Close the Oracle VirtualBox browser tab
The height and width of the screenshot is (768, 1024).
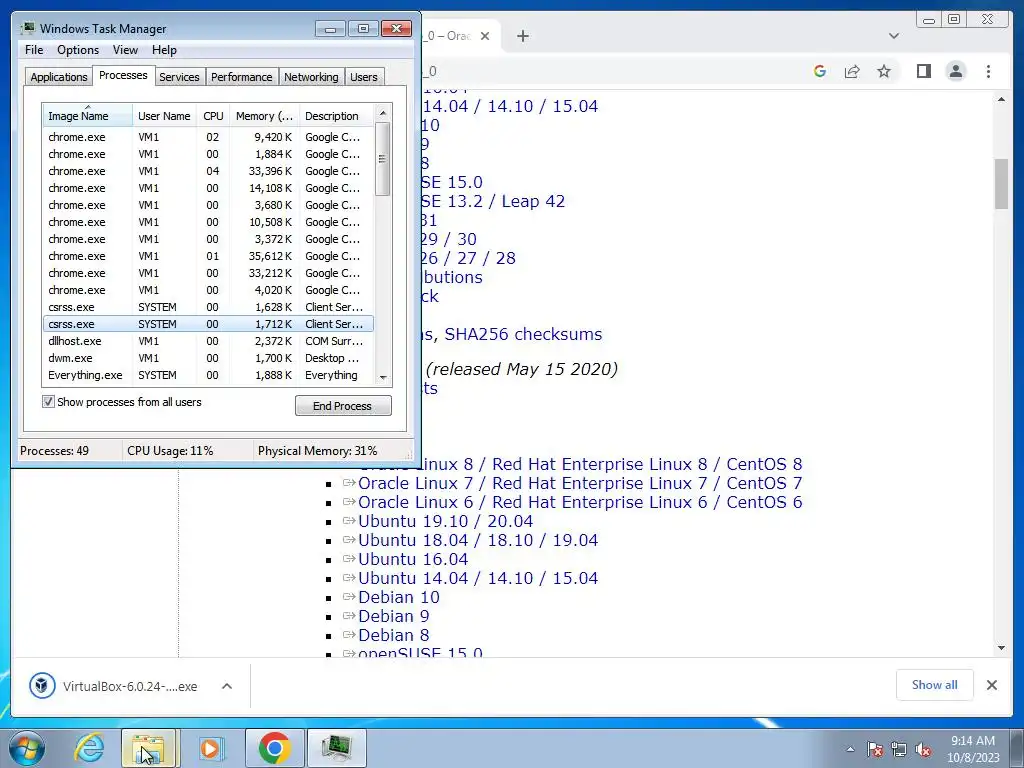pyautogui.click(x=485, y=36)
